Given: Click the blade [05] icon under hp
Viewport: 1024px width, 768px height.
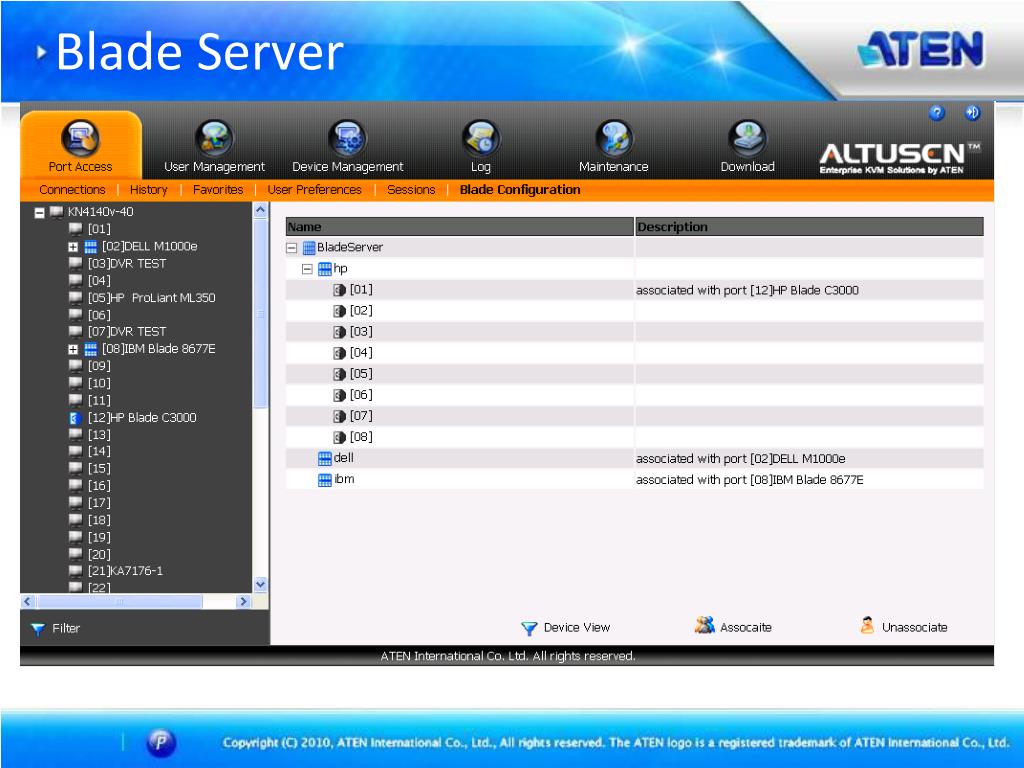Looking at the screenshot, I should 340,374.
